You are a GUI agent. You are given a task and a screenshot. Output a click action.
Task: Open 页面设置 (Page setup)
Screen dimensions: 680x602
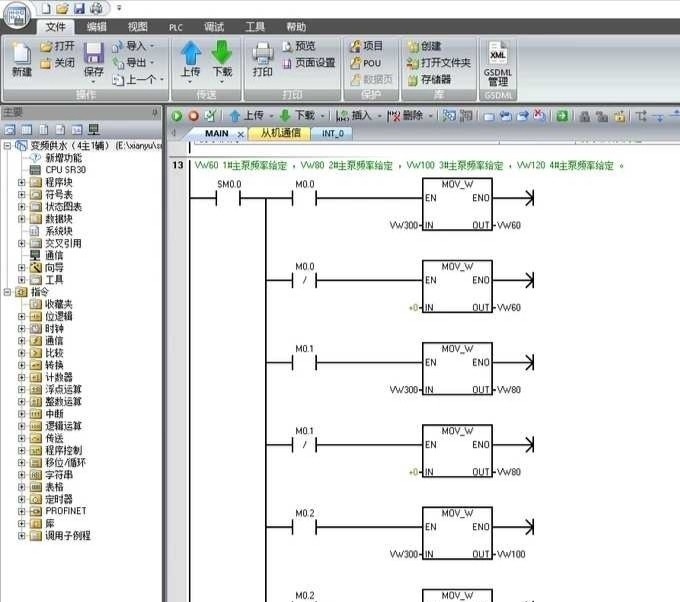click(x=309, y=63)
